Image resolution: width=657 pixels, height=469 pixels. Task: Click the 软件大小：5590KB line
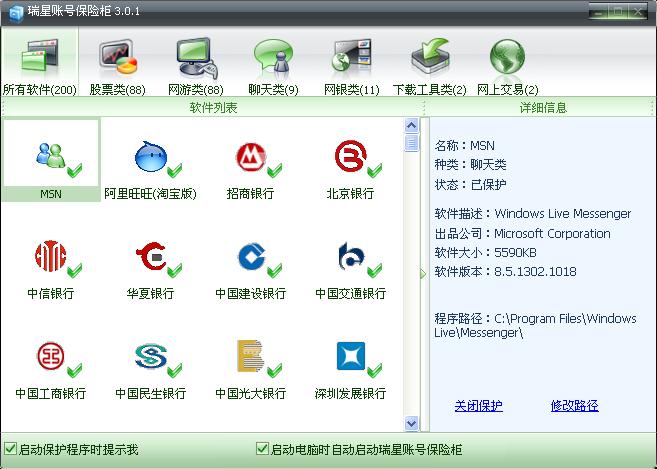[x=485, y=253]
